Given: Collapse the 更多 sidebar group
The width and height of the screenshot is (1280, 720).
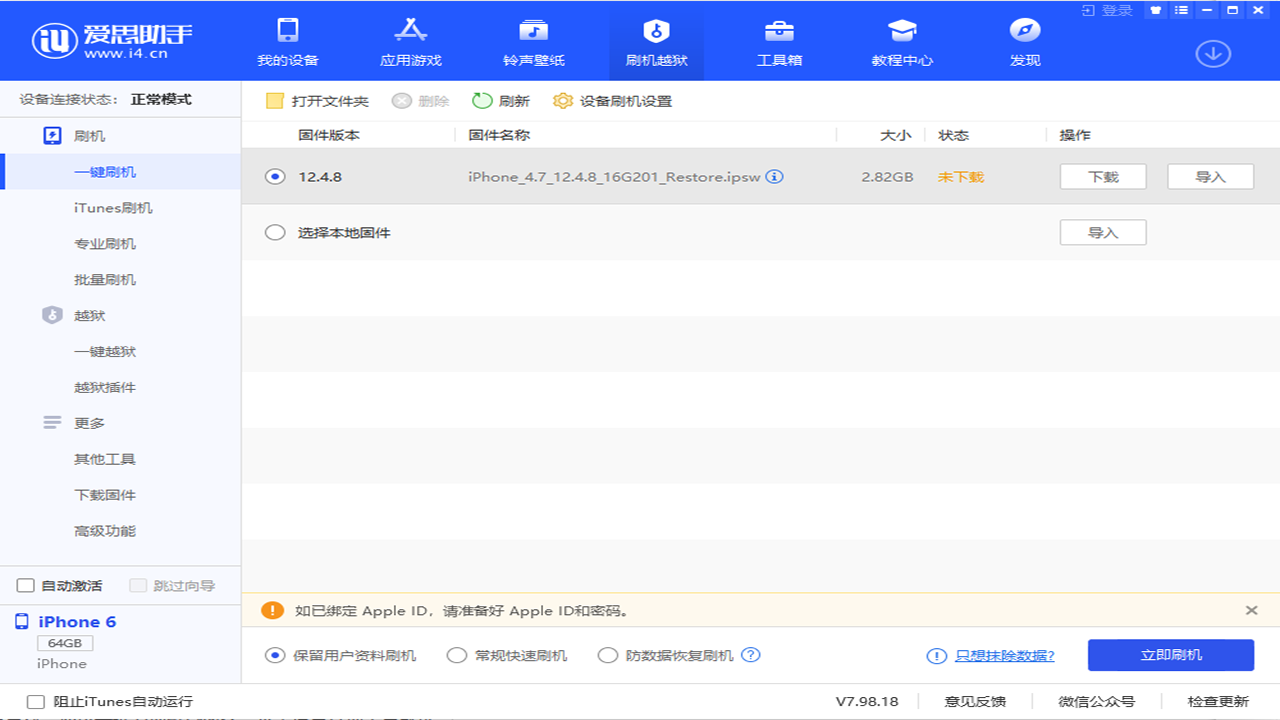Looking at the screenshot, I should tap(88, 422).
